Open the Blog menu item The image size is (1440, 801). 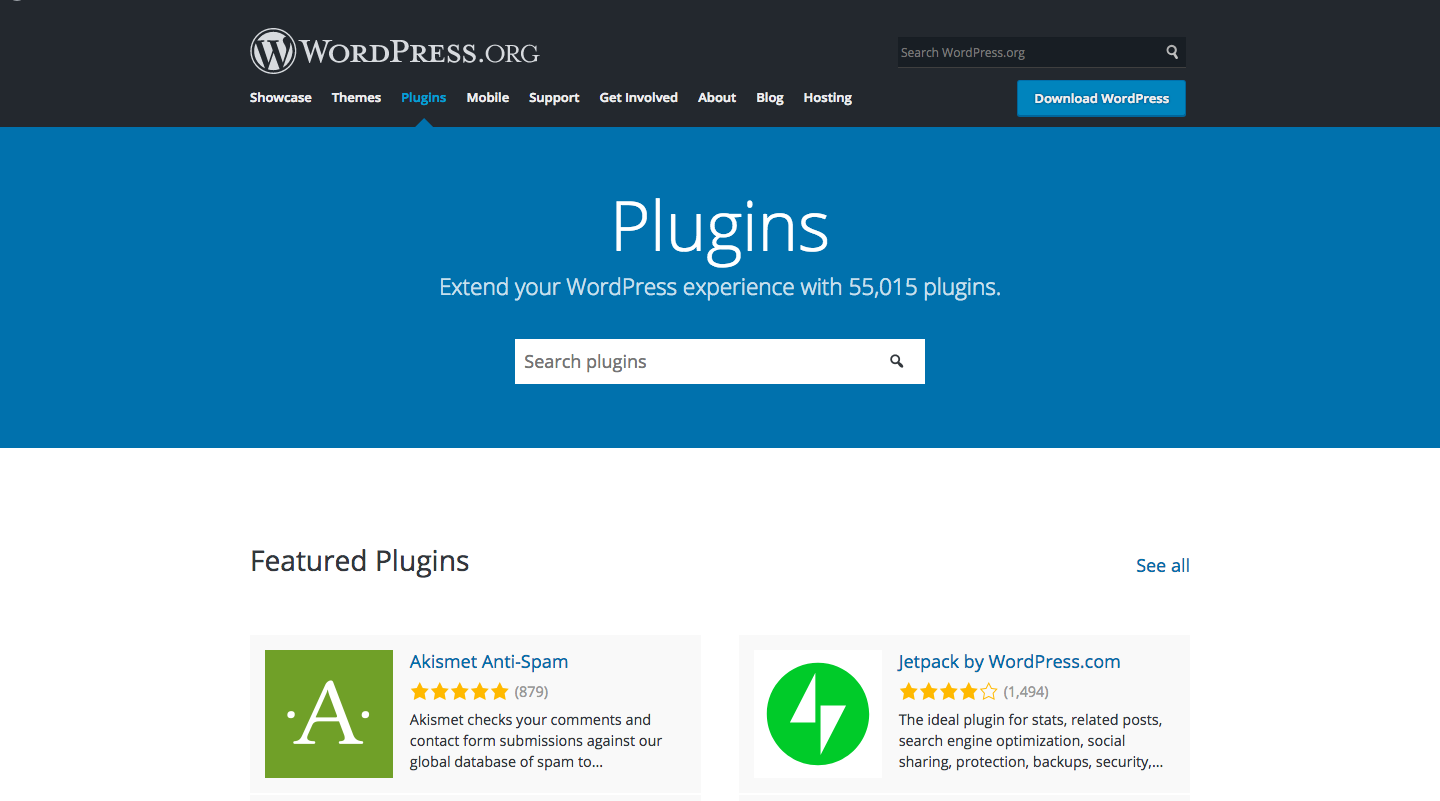[x=770, y=97]
